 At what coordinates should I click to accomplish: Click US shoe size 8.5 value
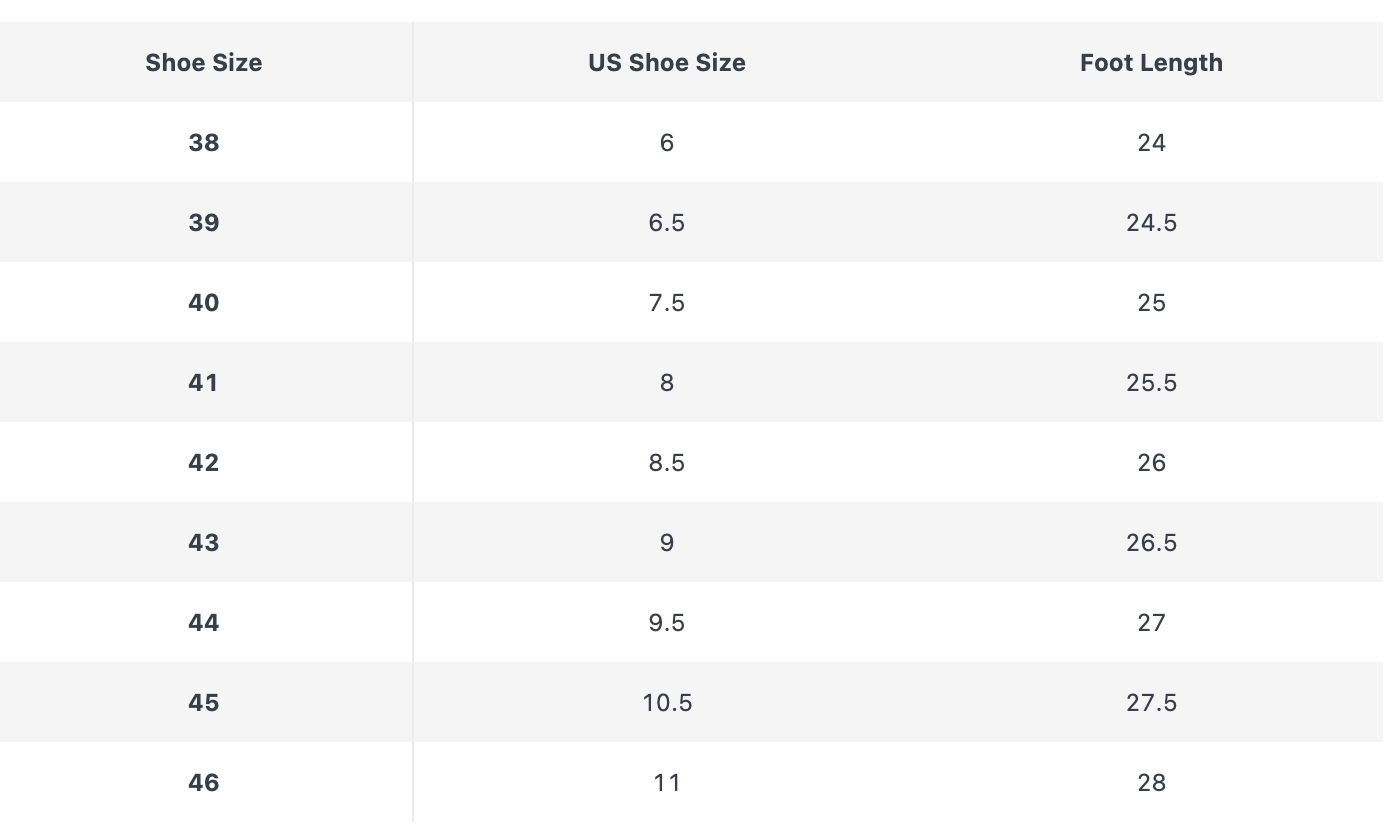tap(667, 462)
